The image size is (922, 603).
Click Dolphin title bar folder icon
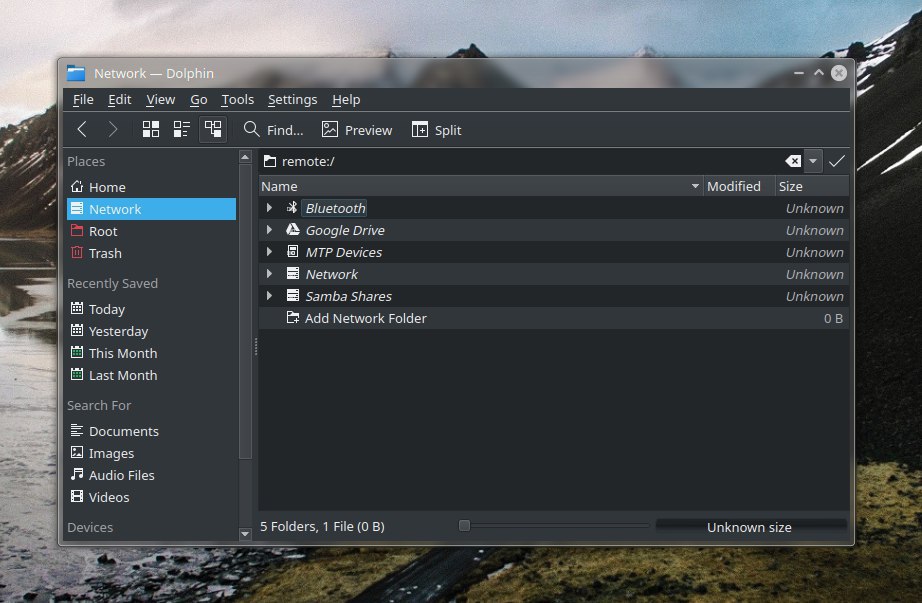76,73
